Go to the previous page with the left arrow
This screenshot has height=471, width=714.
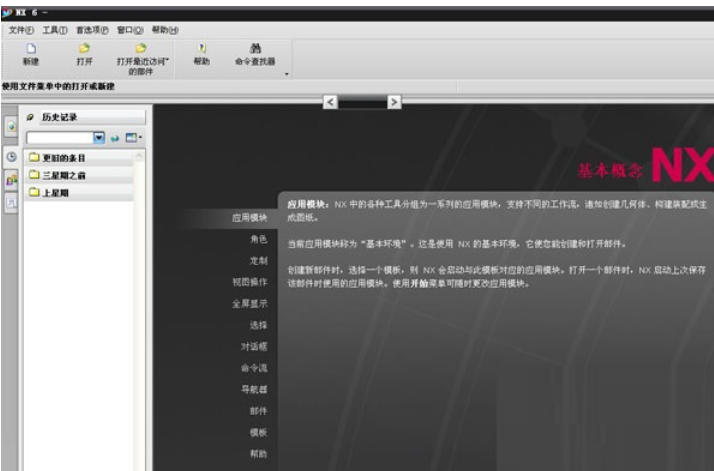tap(331, 102)
